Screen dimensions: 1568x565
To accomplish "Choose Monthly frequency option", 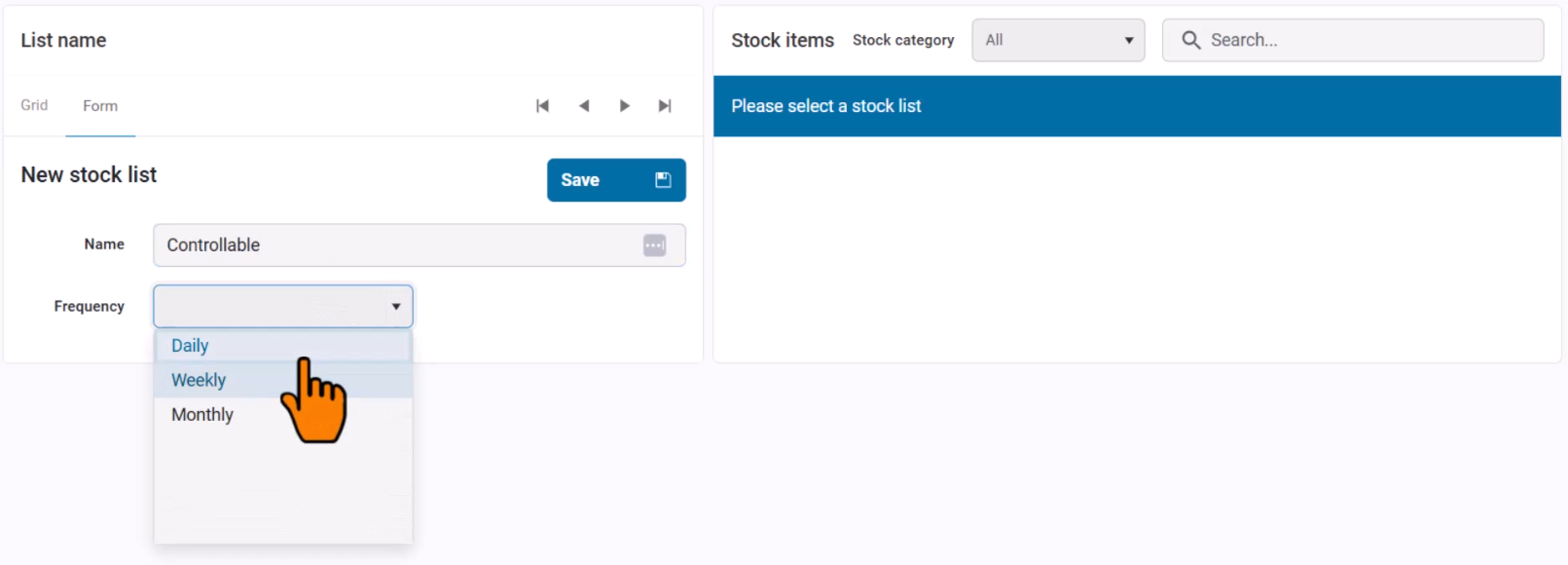I will pos(202,415).
